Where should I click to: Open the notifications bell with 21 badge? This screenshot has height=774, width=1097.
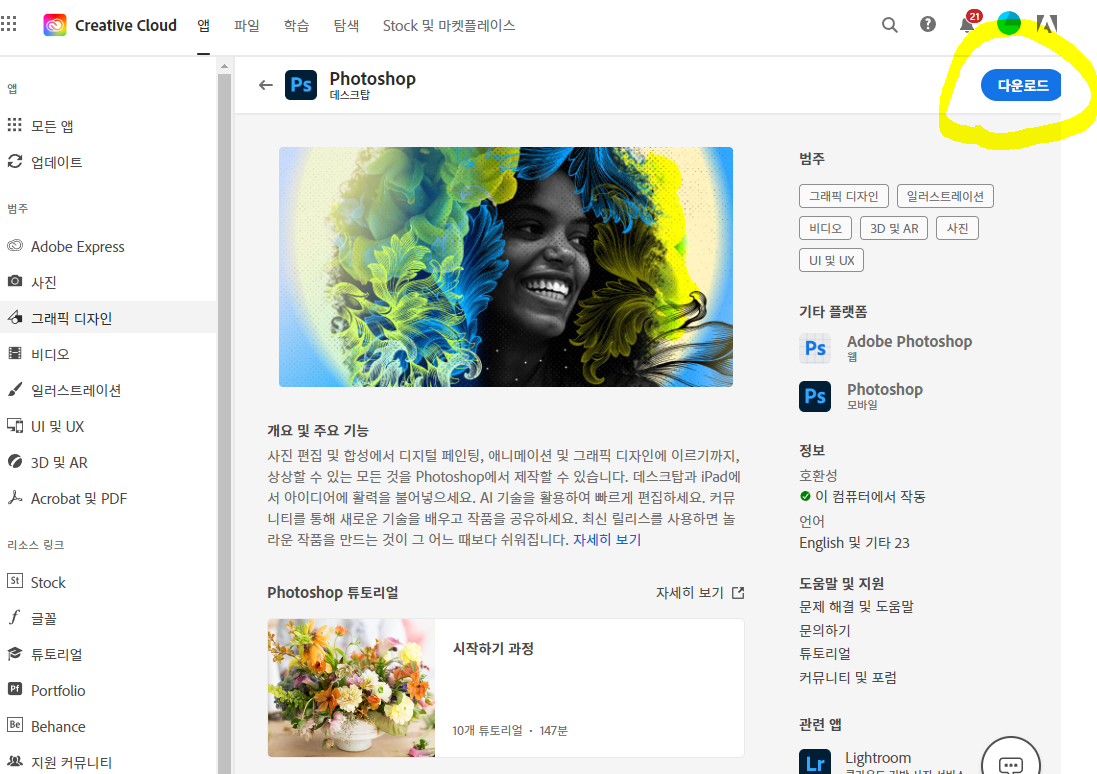pyautogui.click(x=968, y=24)
